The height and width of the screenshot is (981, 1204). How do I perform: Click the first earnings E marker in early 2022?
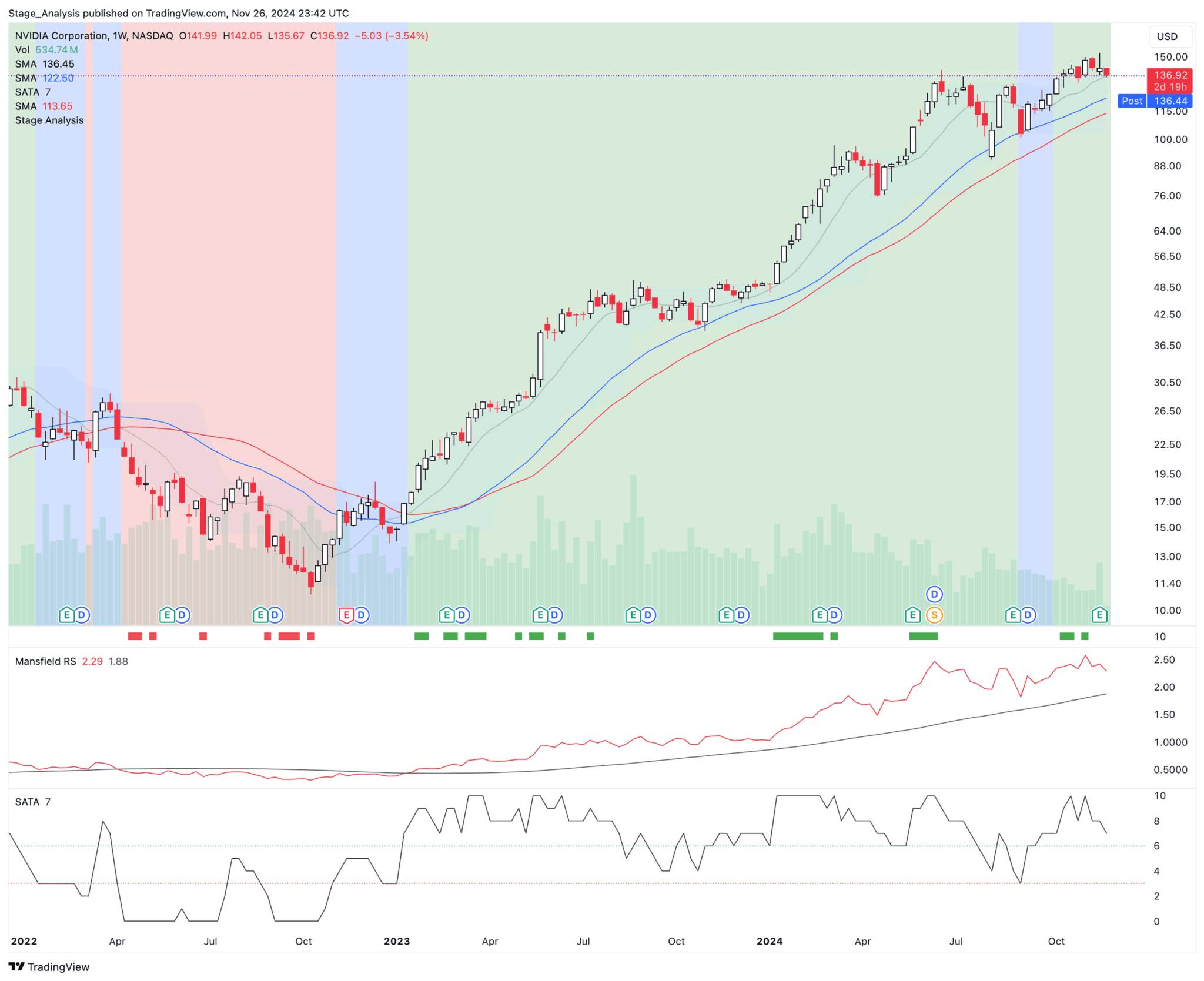coord(66,615)
